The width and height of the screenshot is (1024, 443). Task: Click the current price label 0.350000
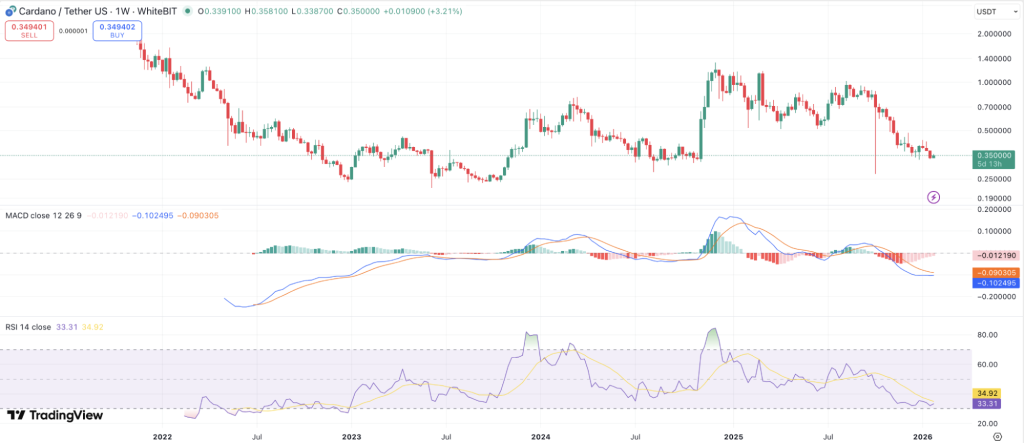991,155
